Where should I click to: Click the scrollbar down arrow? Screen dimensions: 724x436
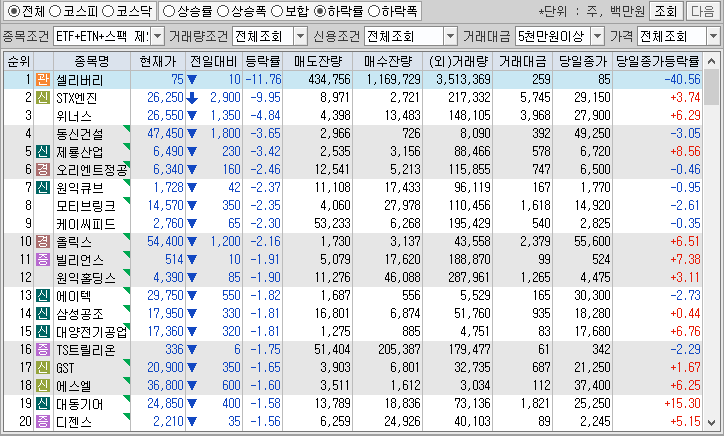[x=712, y=422]
